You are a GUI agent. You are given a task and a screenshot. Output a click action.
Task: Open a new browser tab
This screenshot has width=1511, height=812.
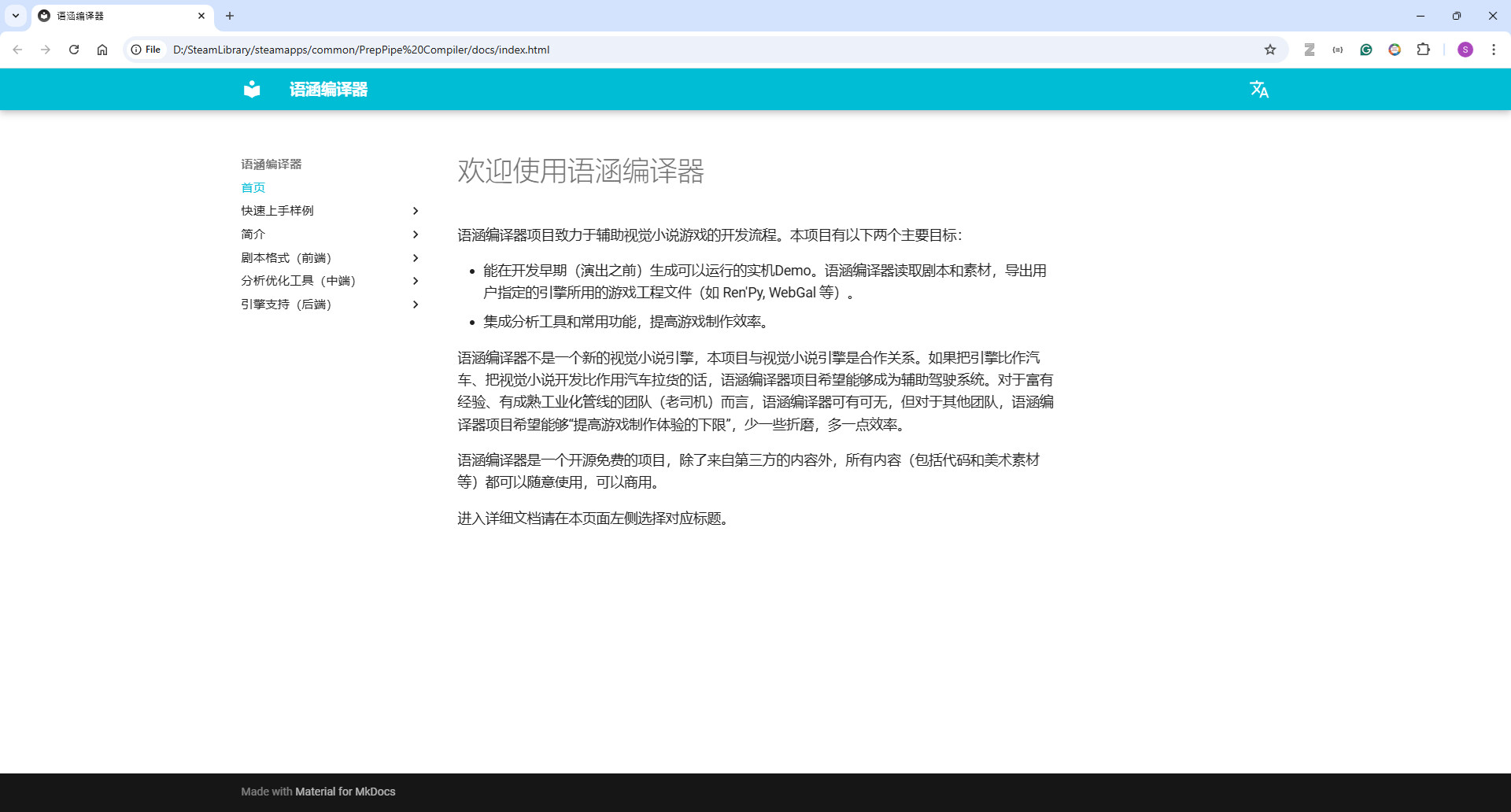coord(230,16)
